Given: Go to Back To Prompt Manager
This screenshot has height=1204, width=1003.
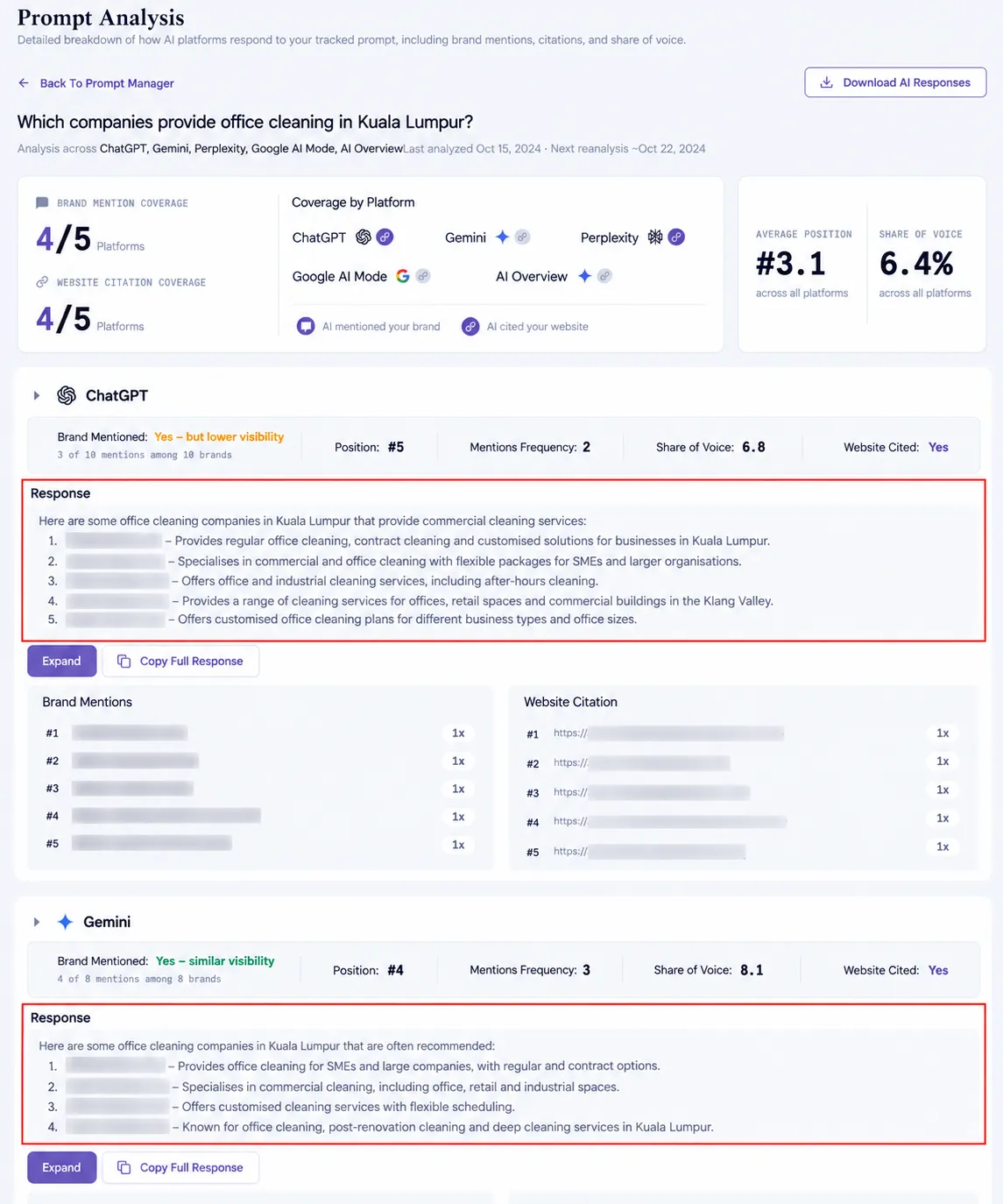Looking at the screenshot, I should pyautogui.click(x=107, y=83).
